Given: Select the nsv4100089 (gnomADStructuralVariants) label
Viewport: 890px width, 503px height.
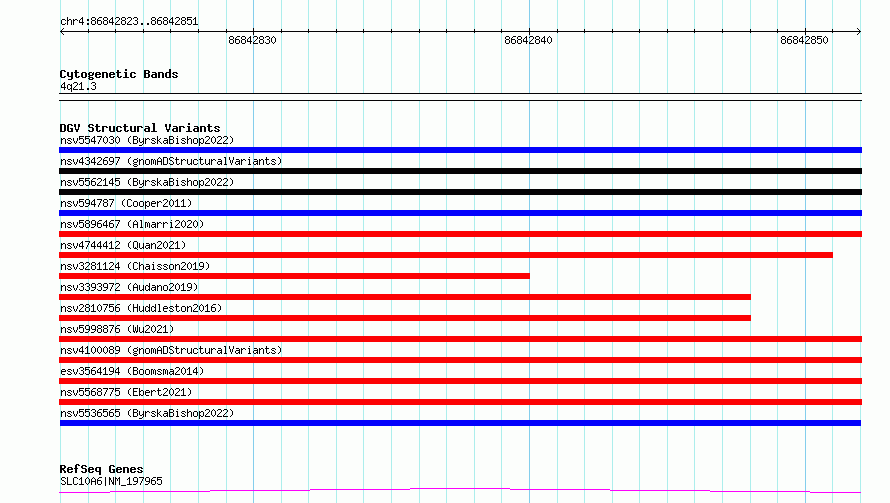Looking at the screenshot, I should pyautogui.click(x=171, y=350).
